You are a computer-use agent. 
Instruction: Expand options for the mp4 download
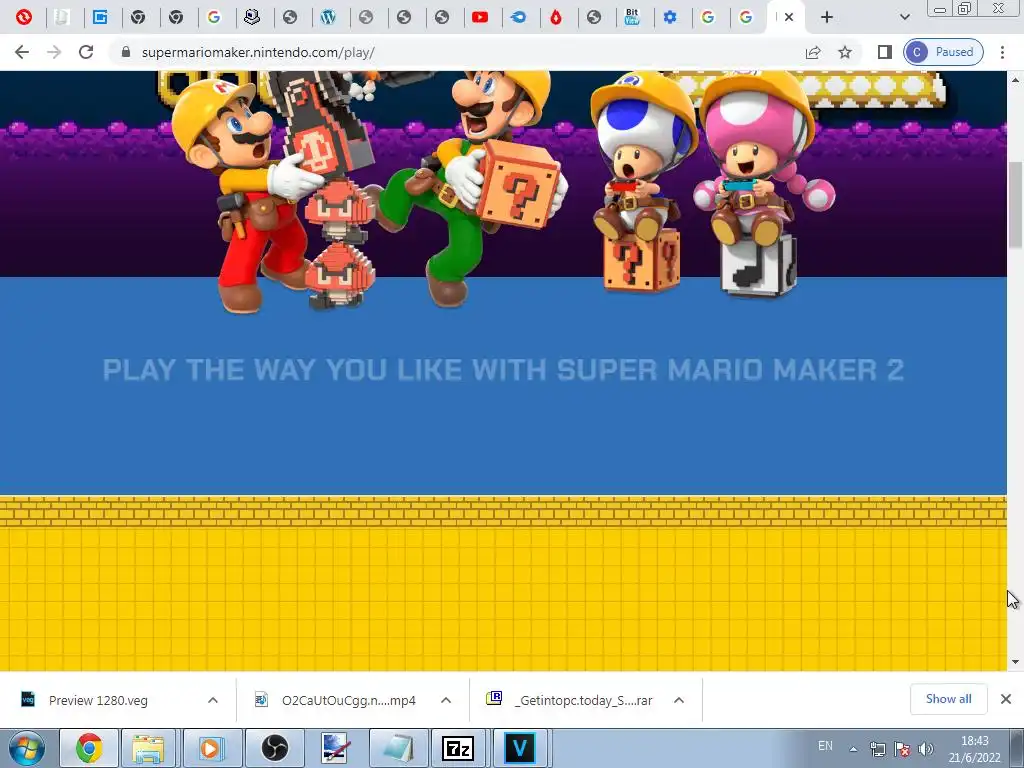point(446,700)
